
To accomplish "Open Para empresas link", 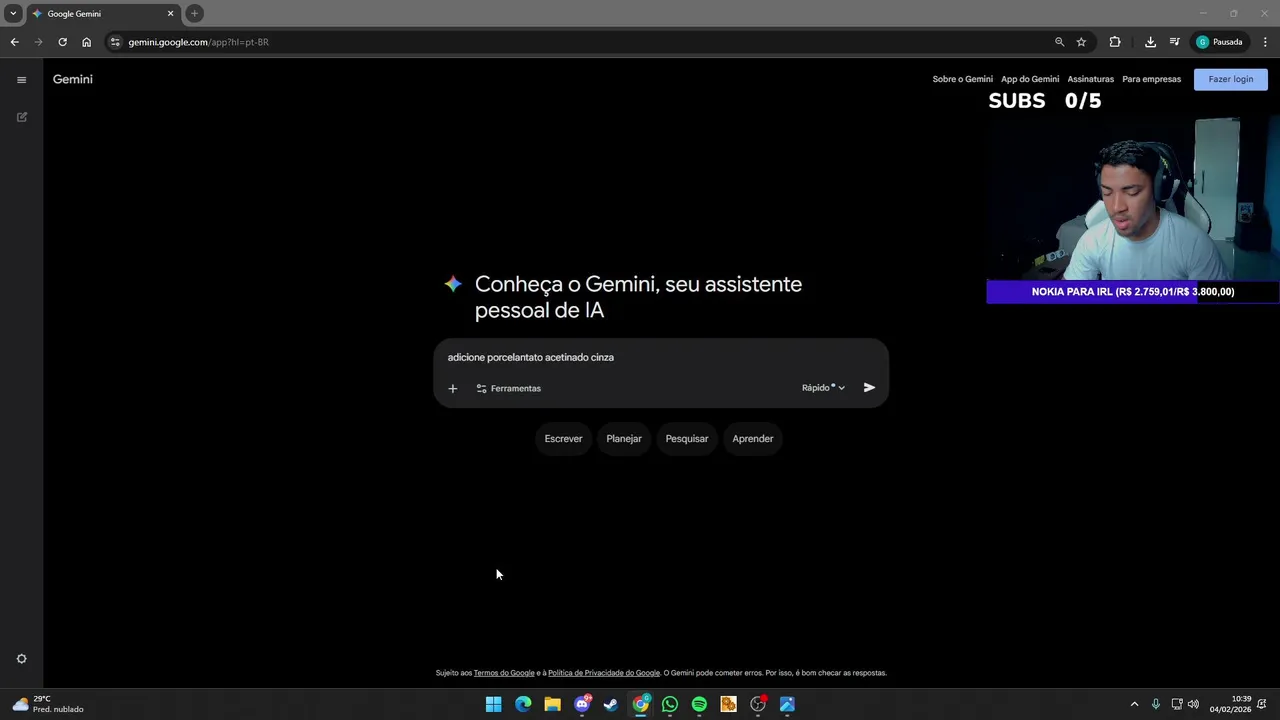I will (1151, 79).
